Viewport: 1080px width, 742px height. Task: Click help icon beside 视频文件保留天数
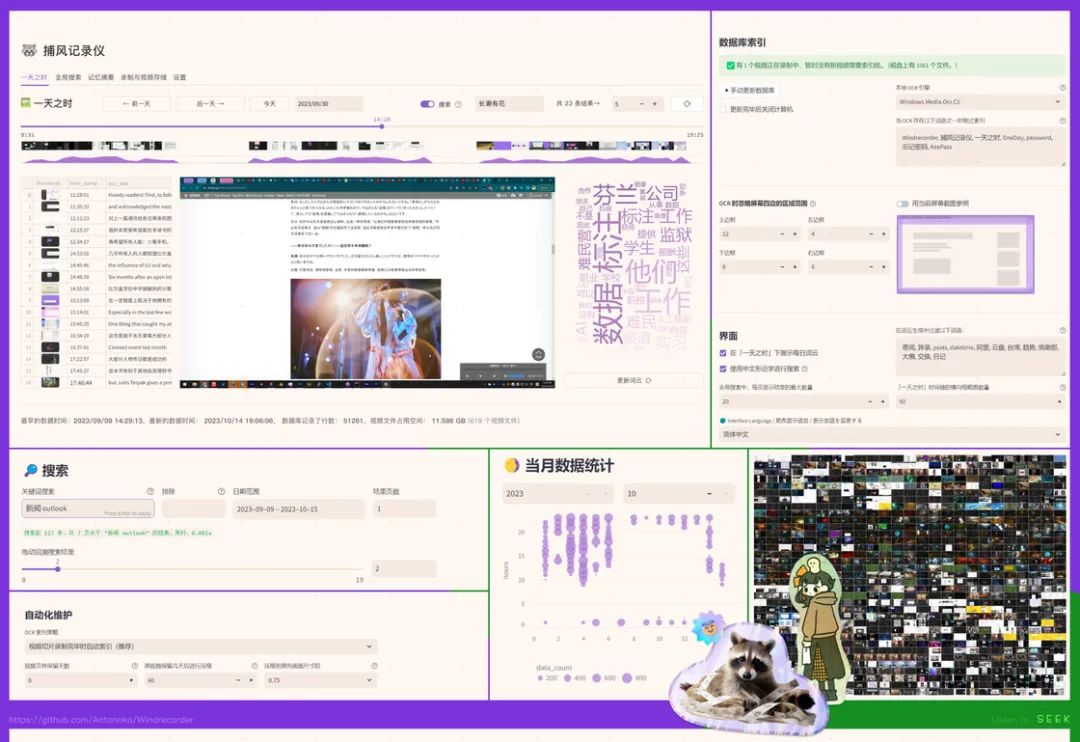(x=135, y=666)
